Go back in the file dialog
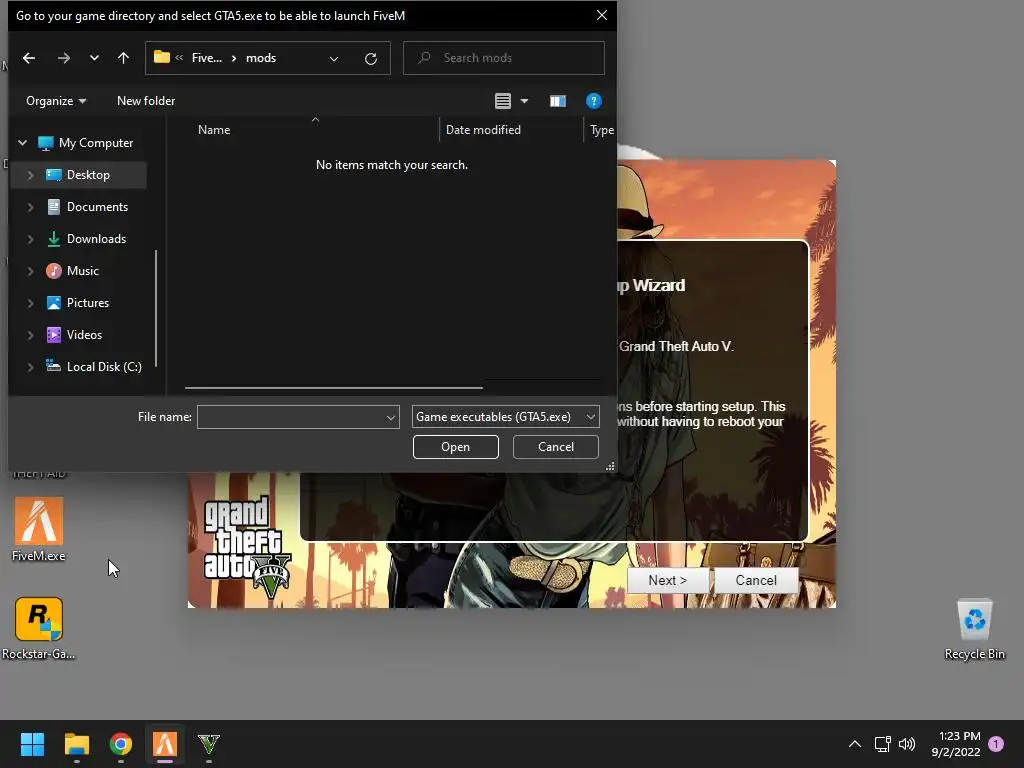 coord(29,58)
